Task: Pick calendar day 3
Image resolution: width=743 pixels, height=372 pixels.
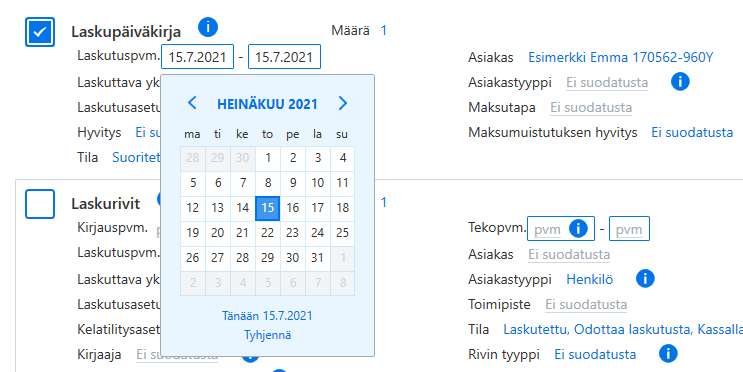Action: click(x=317, y=158)
